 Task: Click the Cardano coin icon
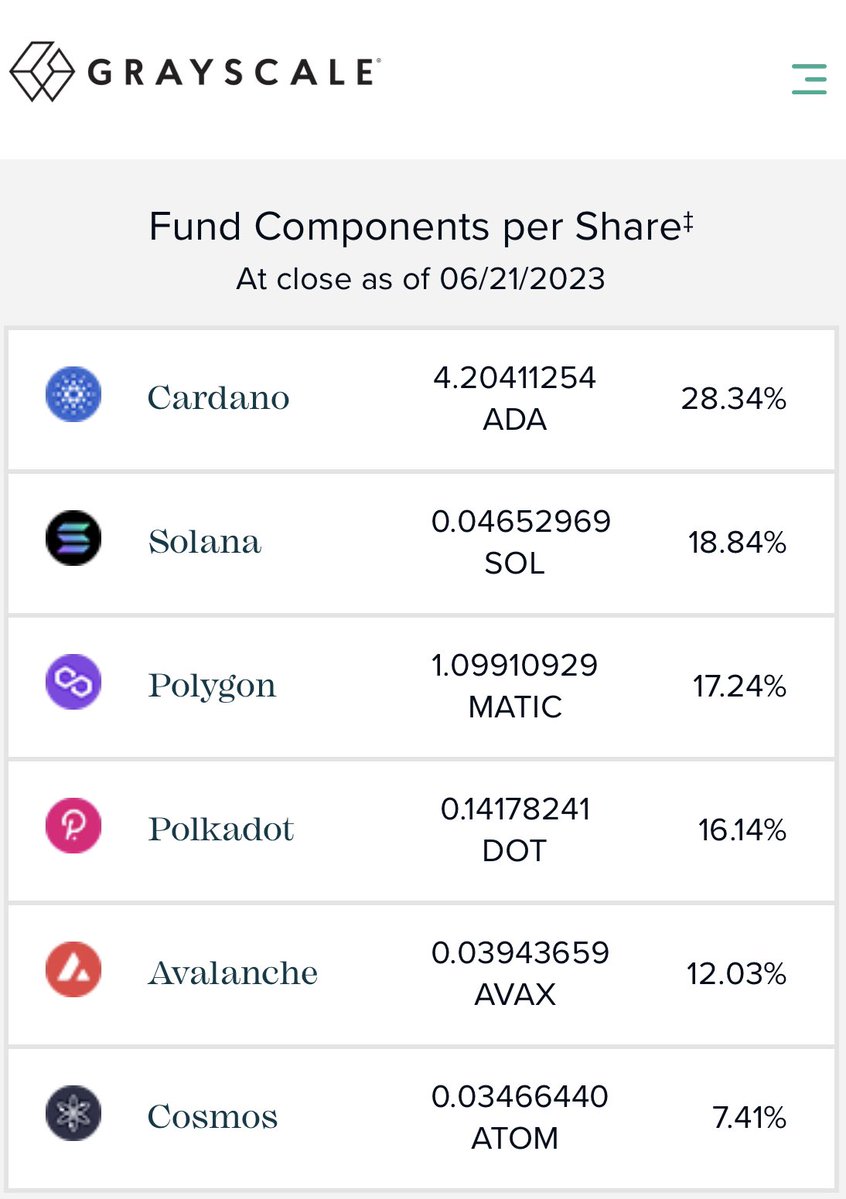click(73, 394)
